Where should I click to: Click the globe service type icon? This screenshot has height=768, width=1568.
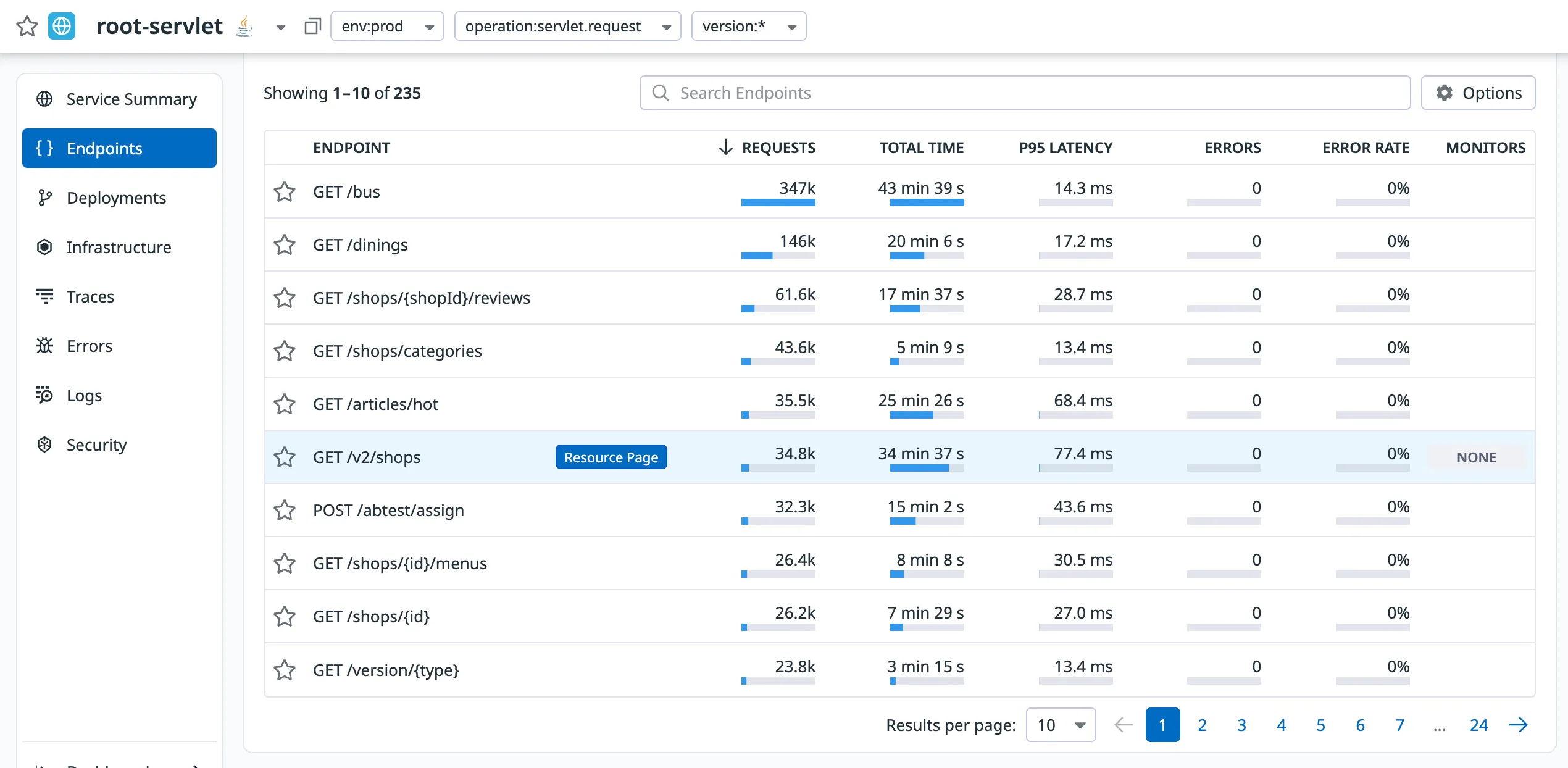click(x=62, y=27)
